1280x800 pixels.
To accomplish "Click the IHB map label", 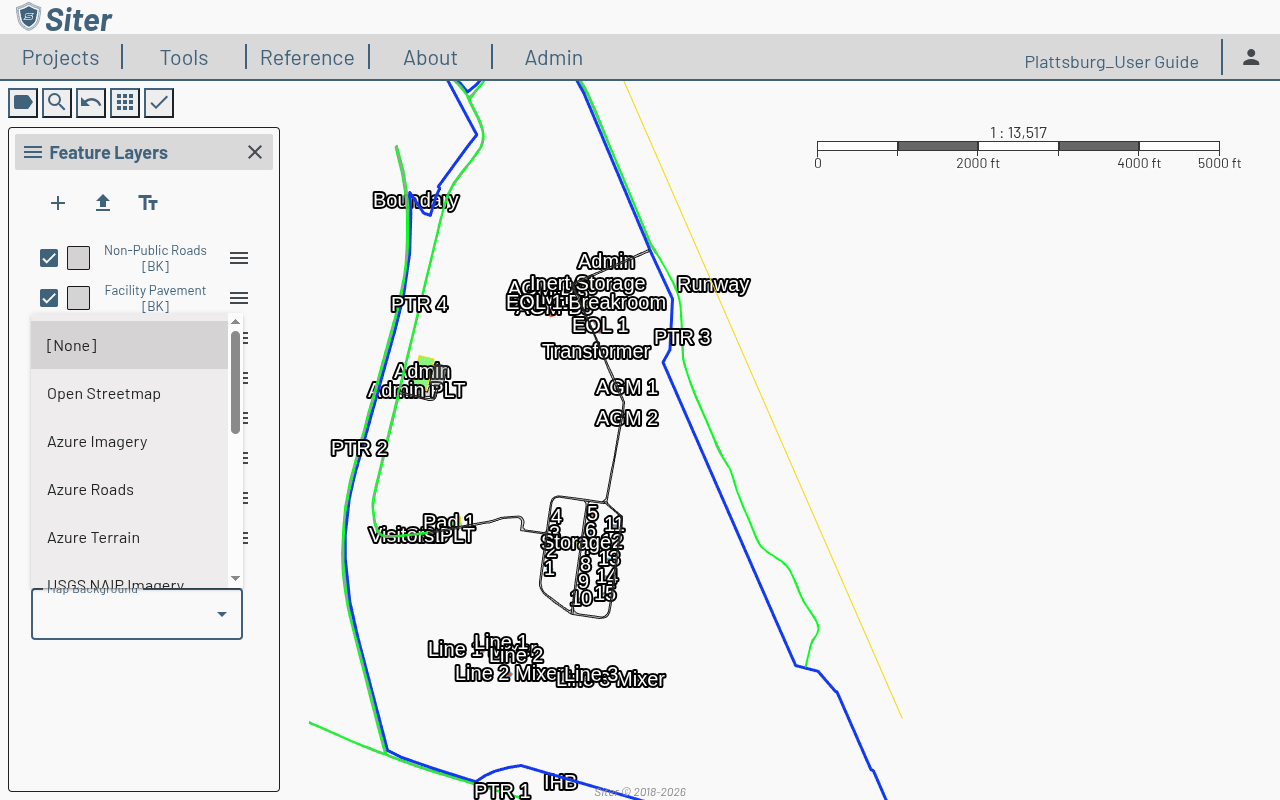I will 560,782.
